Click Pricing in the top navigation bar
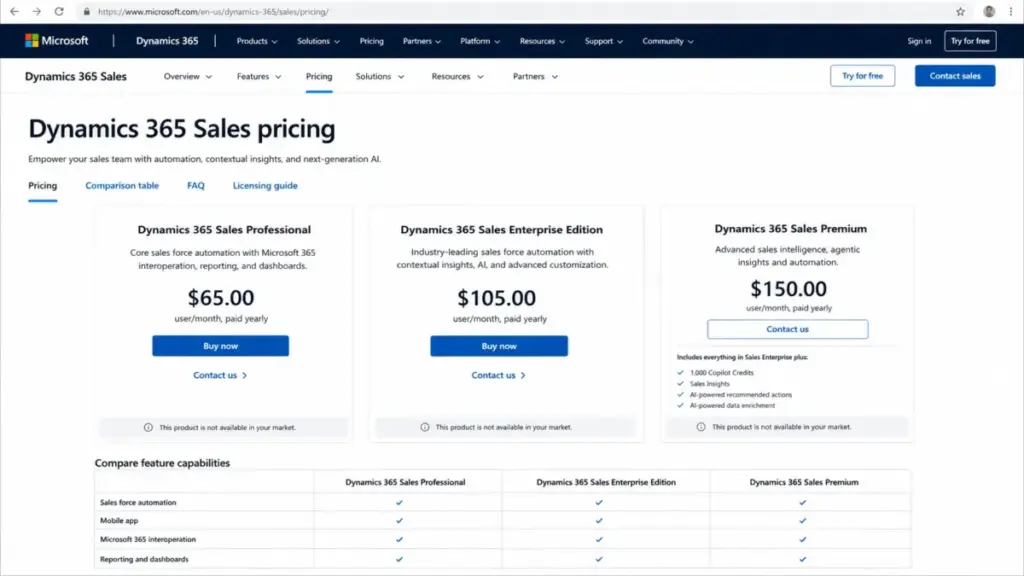Image resolution: width=1024 pixels, height=576 pixels. (x=372, y=41)
